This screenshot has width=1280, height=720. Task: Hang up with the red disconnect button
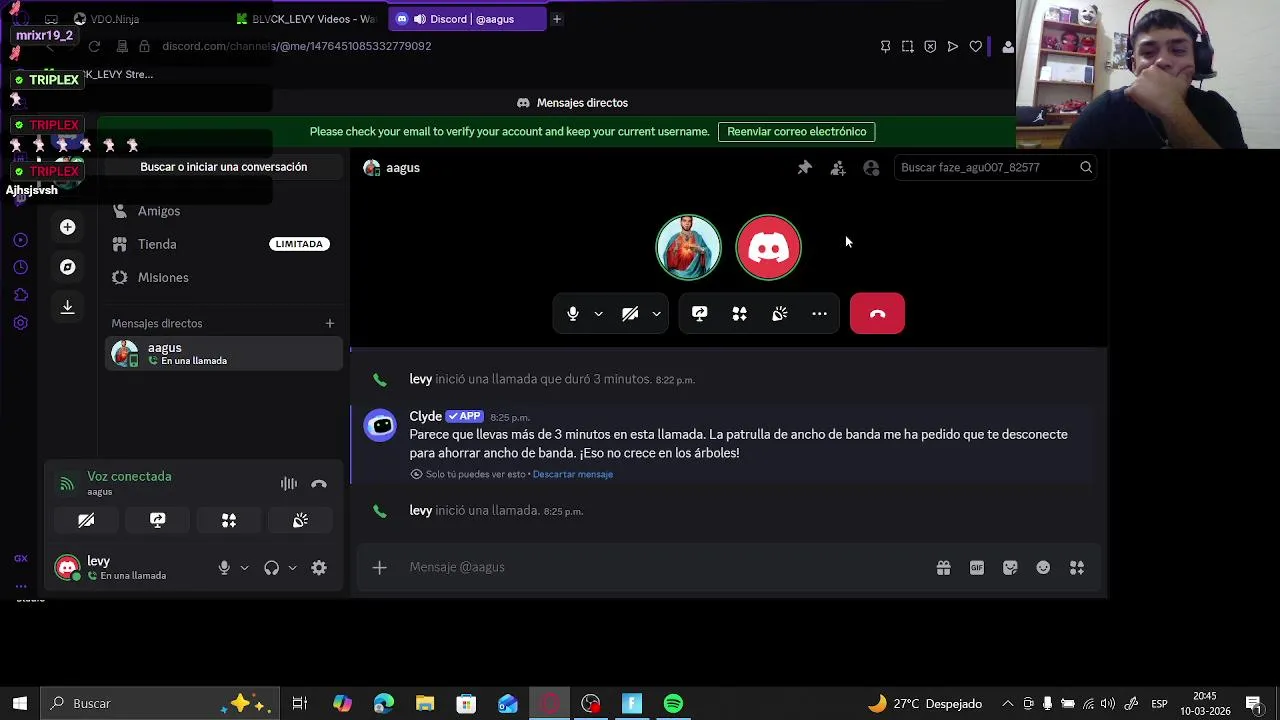point(877,313)
